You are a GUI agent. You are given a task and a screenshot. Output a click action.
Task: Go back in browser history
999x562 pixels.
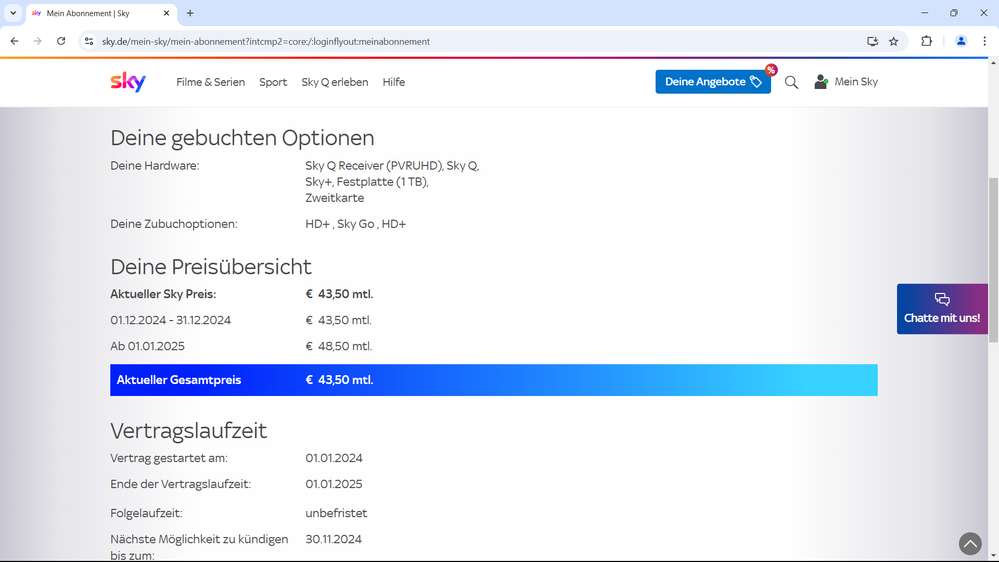pos(15,41)
